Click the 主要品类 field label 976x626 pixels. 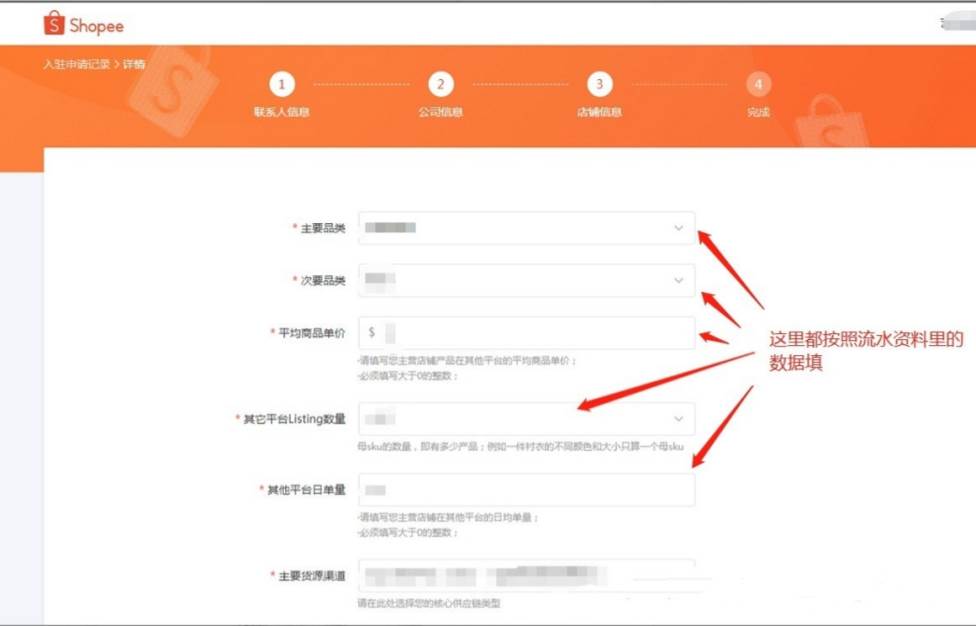pos(322,228)
